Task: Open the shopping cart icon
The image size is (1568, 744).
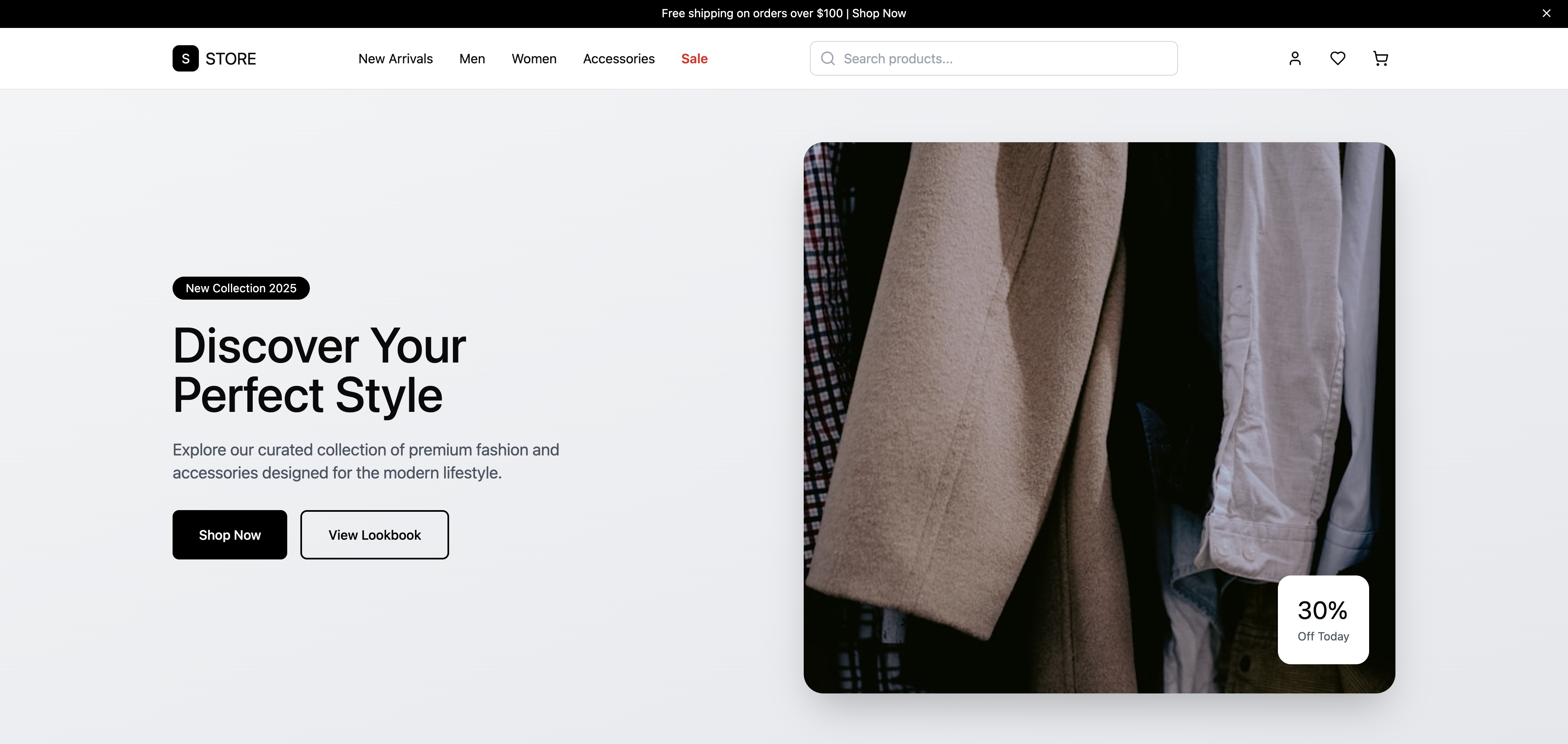Action: pos(1381,58)
